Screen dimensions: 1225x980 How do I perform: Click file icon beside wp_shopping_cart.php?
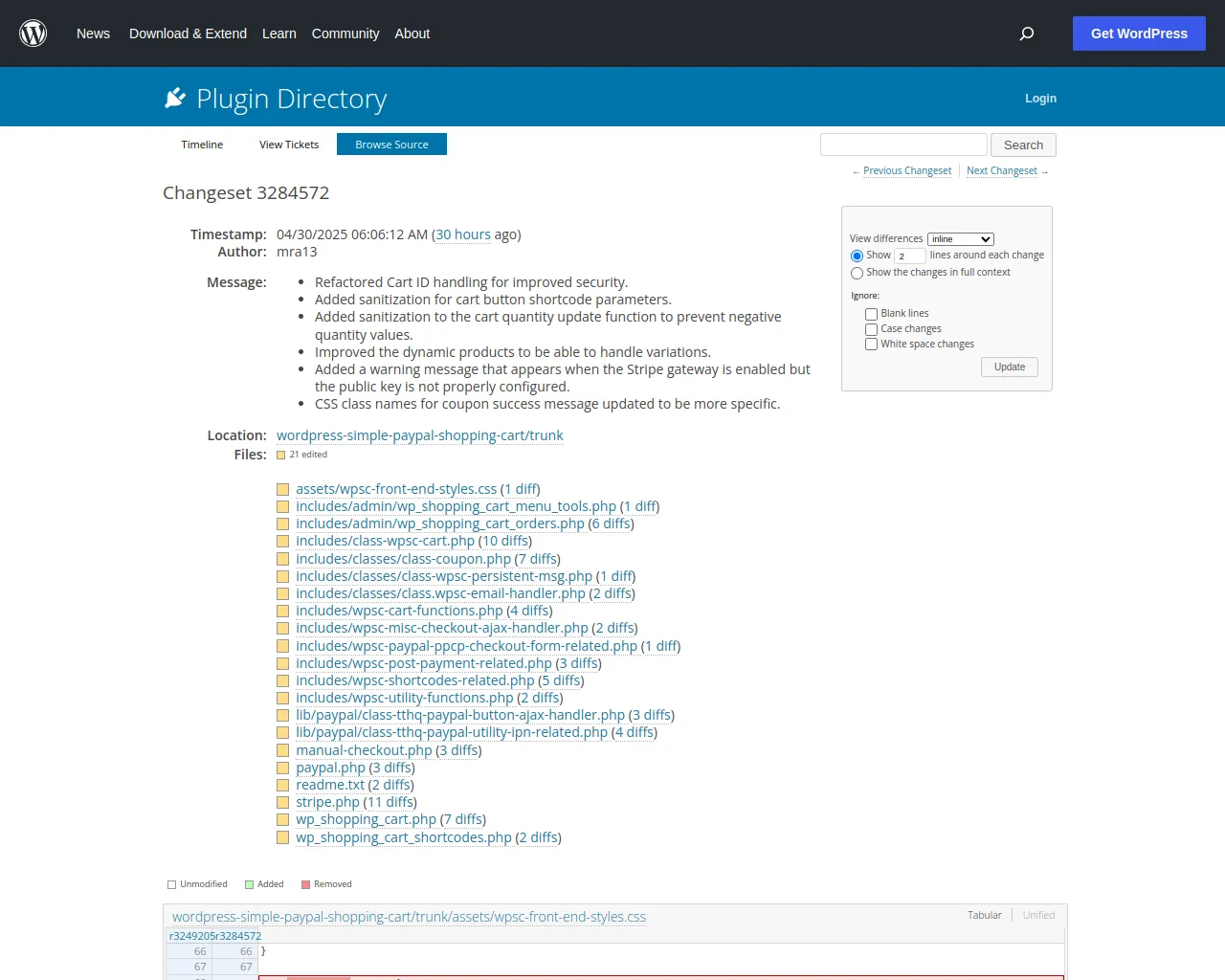[282, 819]
